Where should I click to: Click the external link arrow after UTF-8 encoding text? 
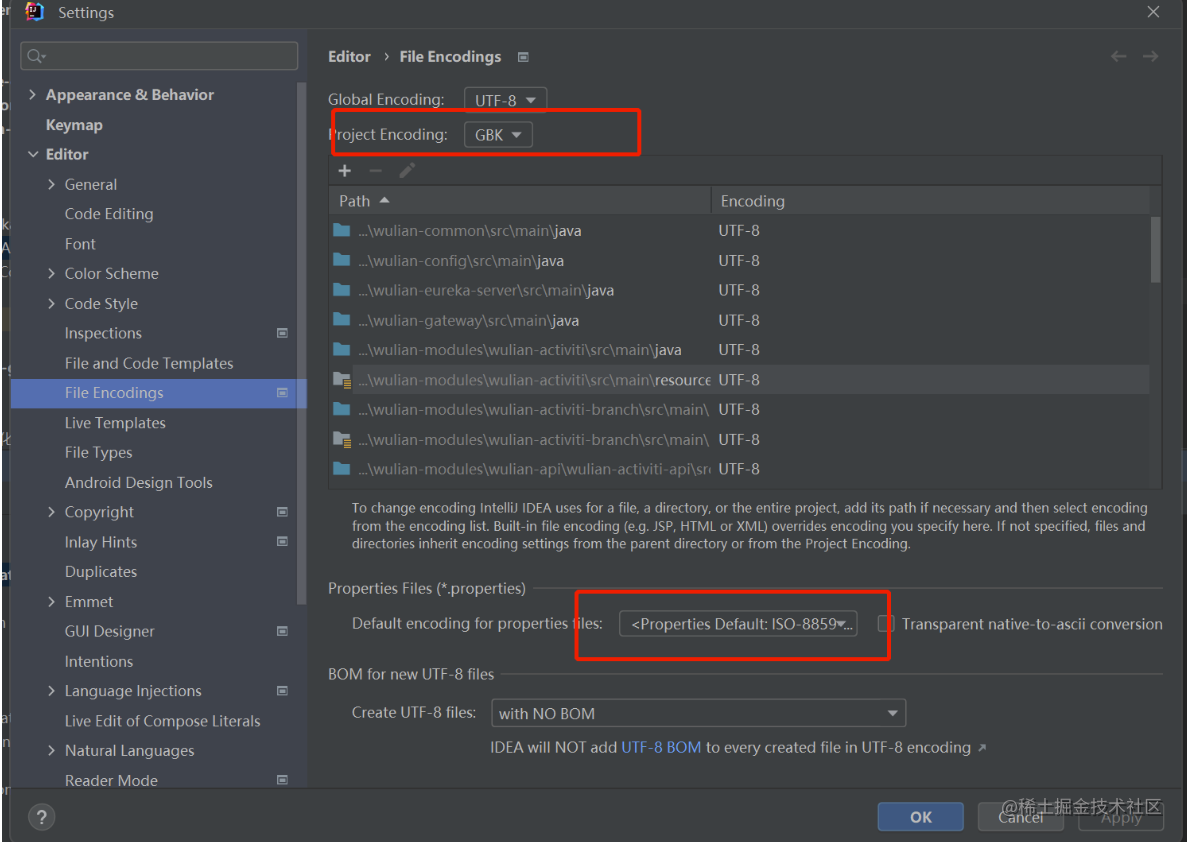coord(982,748)
